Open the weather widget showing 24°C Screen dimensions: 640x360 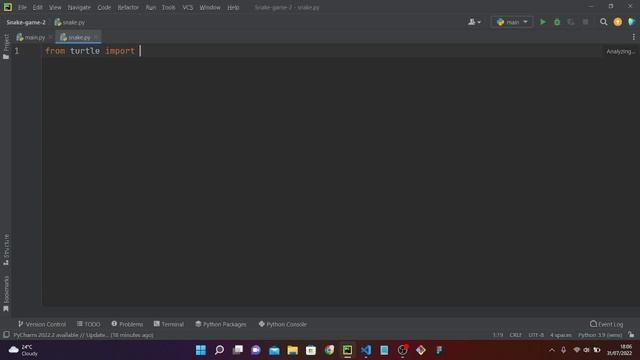click(x=23, y=350)
